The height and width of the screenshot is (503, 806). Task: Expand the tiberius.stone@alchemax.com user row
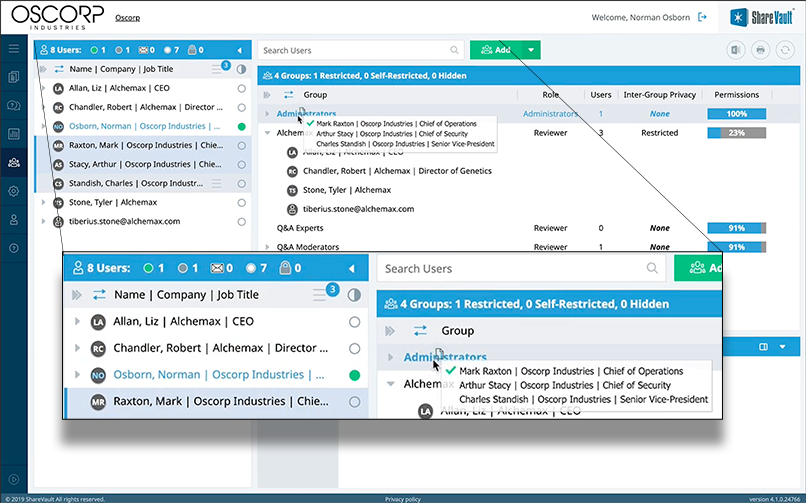44,221
